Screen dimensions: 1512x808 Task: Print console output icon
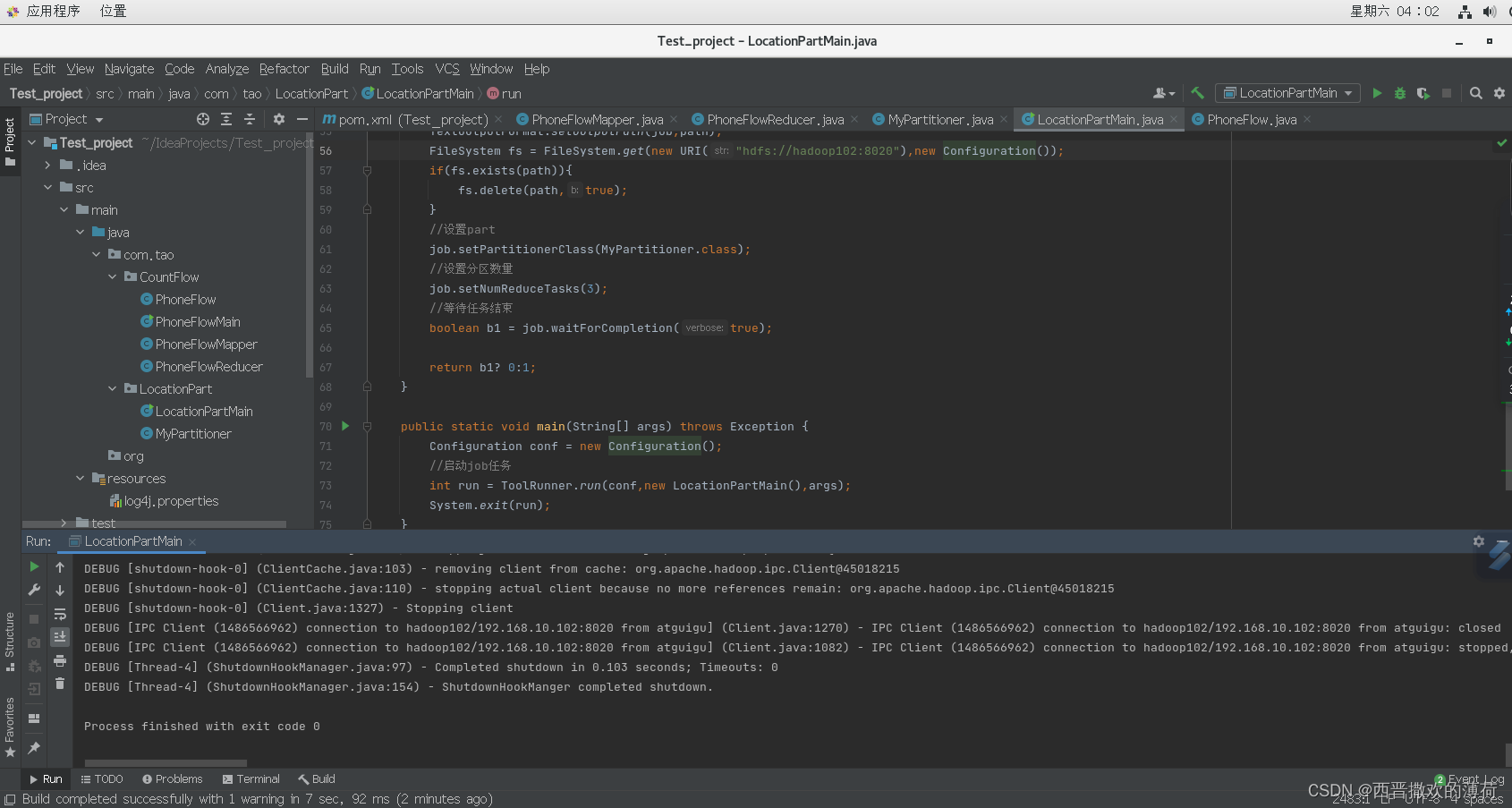pyautogui.click(x=60, y=660)
